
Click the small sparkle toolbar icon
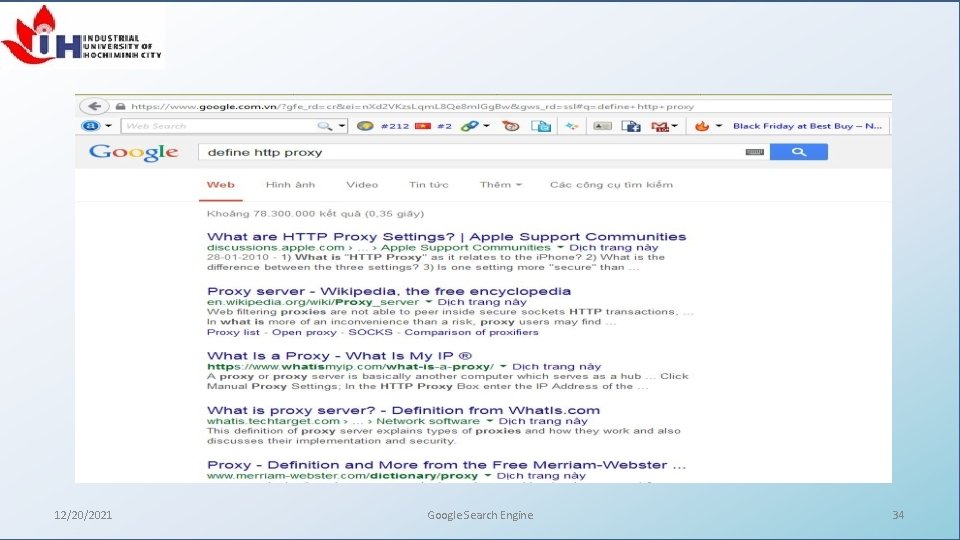571,126
